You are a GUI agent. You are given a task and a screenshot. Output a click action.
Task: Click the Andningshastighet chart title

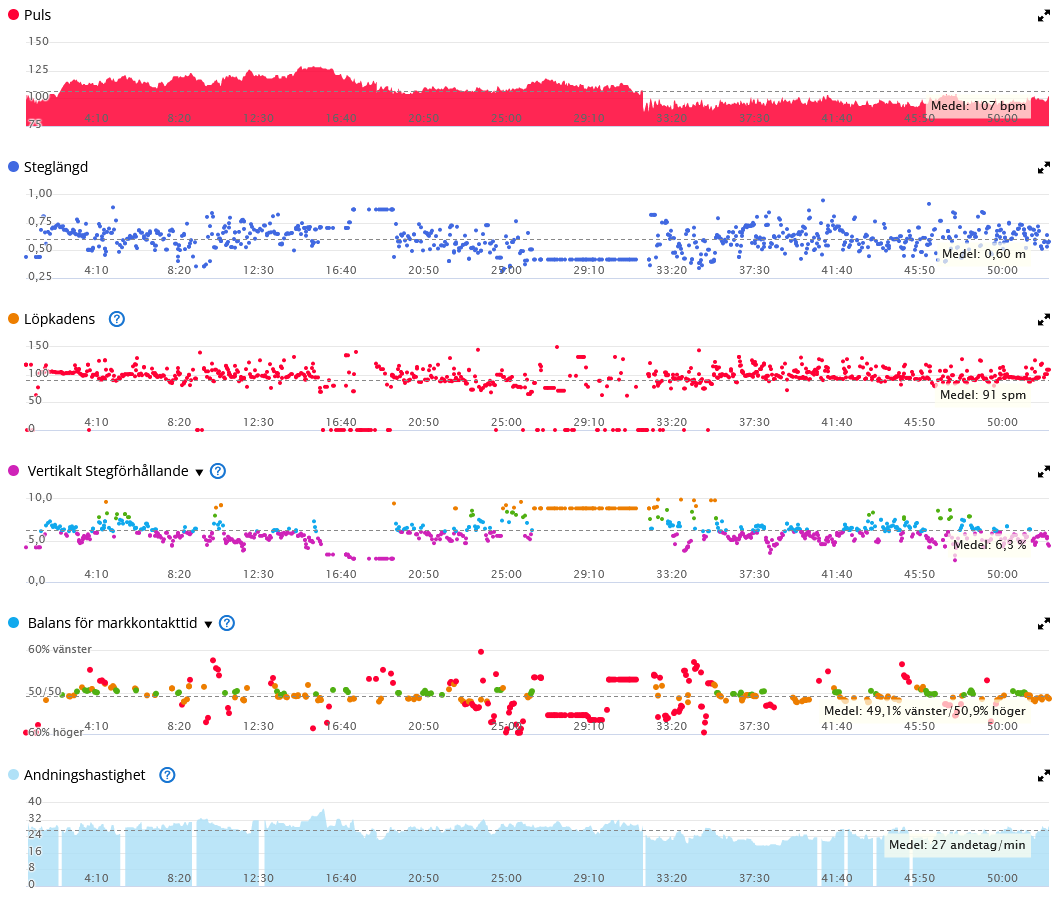coord(85,775)
